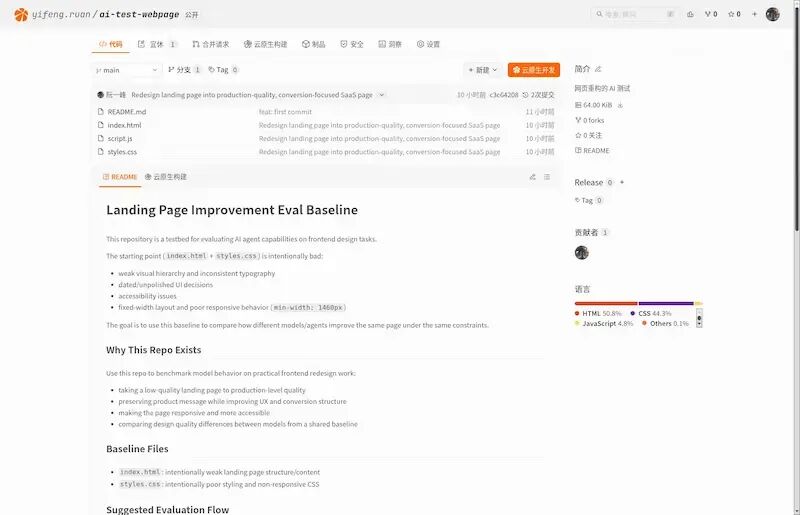Screen dimensions: 800x515
Task: Open commit hash c3c64208
Action: (504, 95)
